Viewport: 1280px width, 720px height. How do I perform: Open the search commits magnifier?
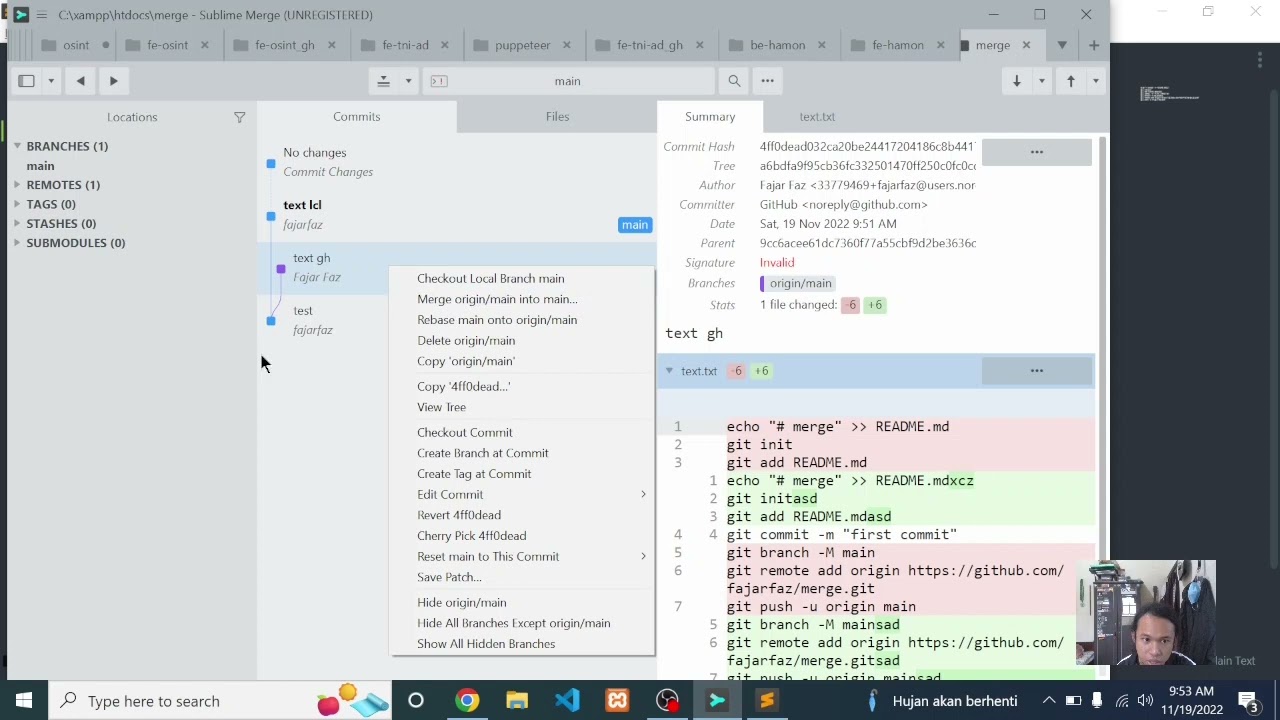[x=734, y=81]
